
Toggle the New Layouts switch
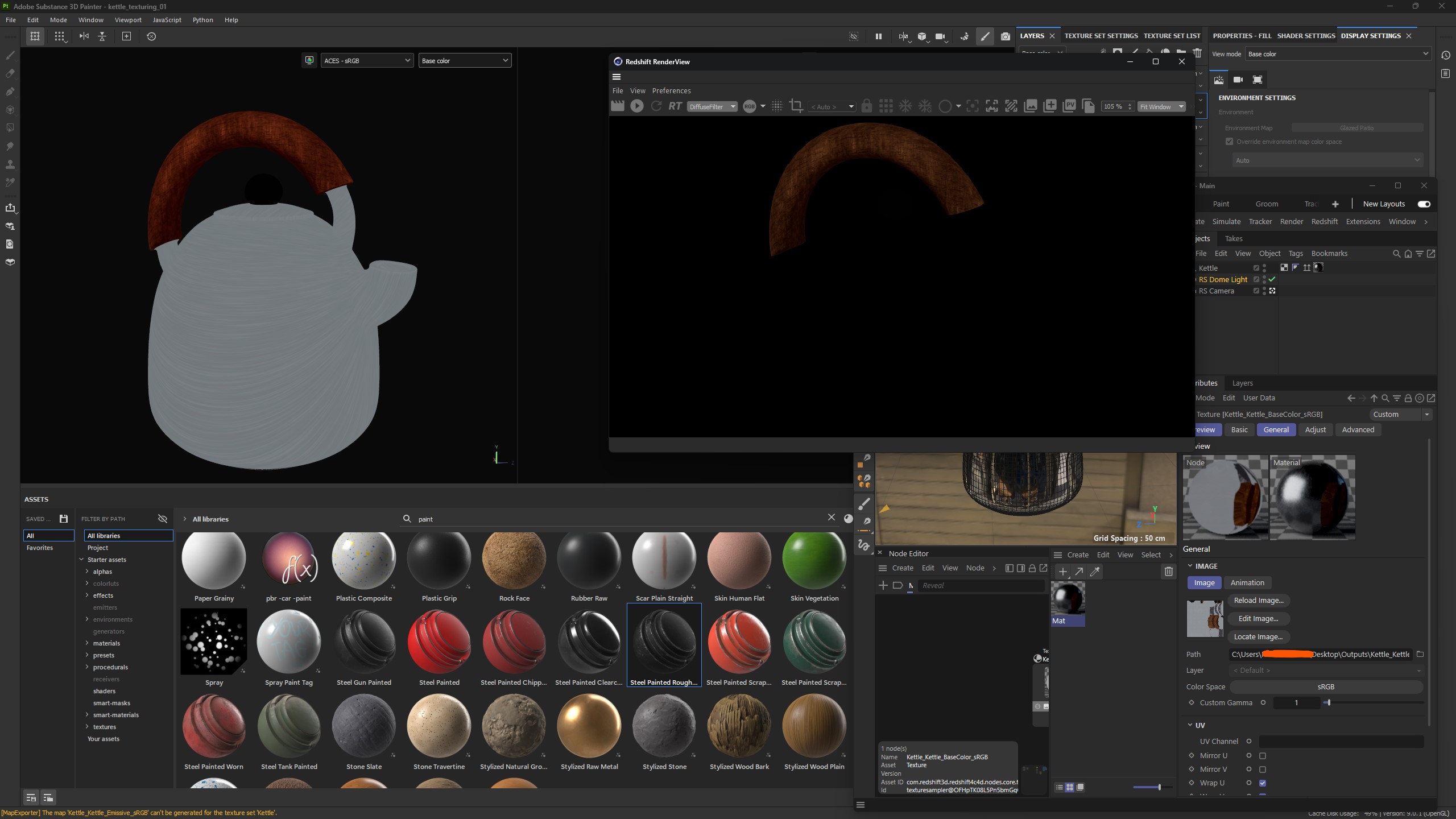tap(1424, 204)
